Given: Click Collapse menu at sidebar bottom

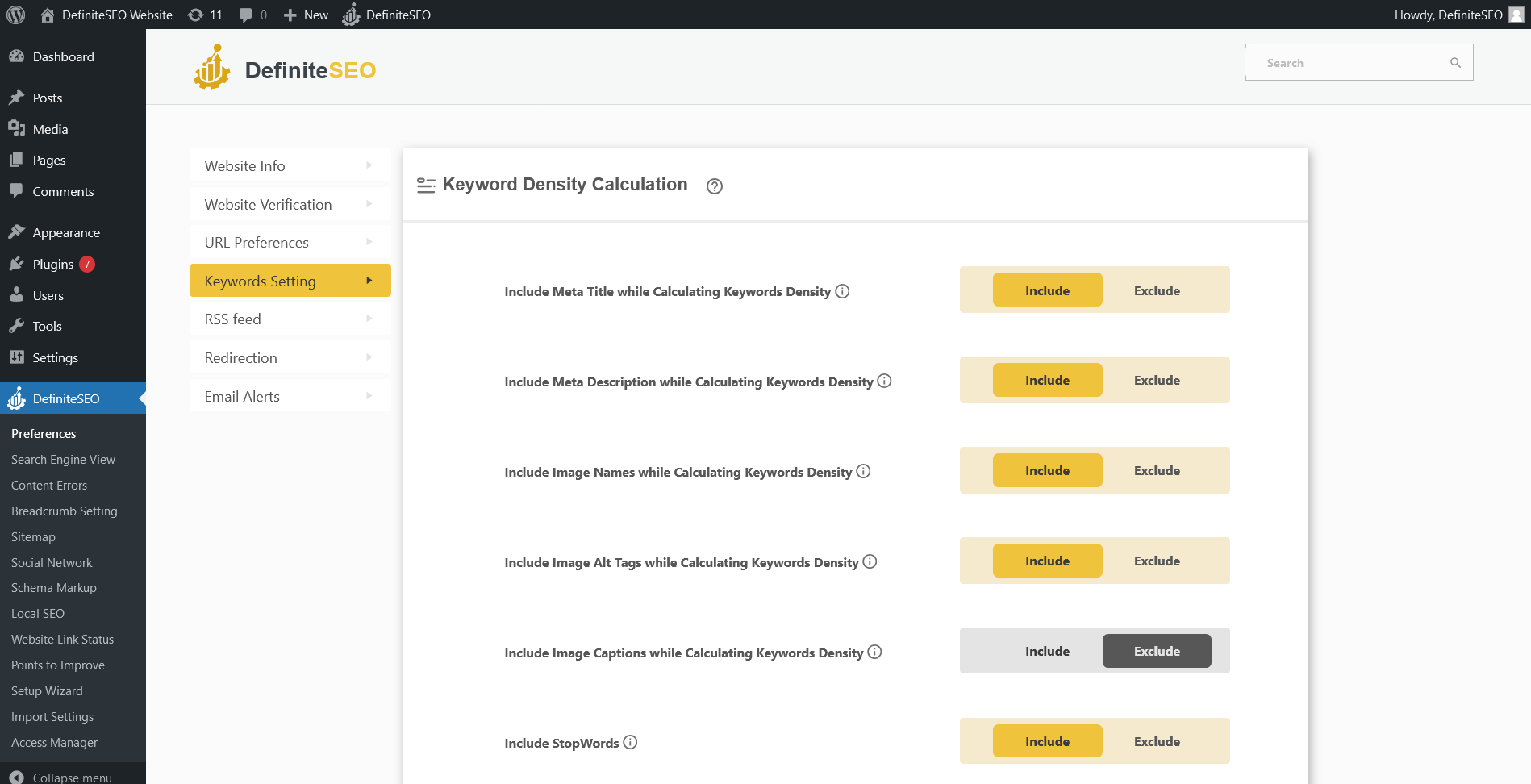Looking at the screenshot, I should pos(72,777).
